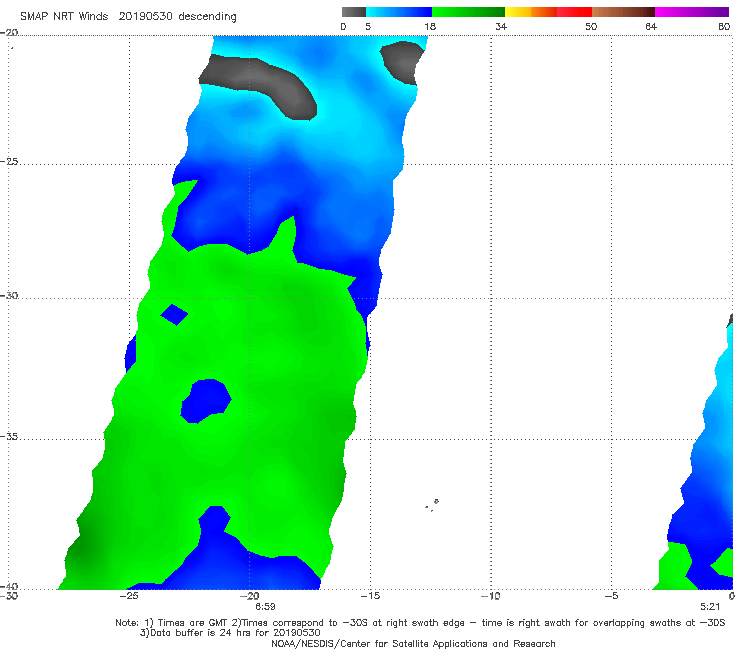
Task: Click the word 'descending' in the title
Action: (207, 17)
